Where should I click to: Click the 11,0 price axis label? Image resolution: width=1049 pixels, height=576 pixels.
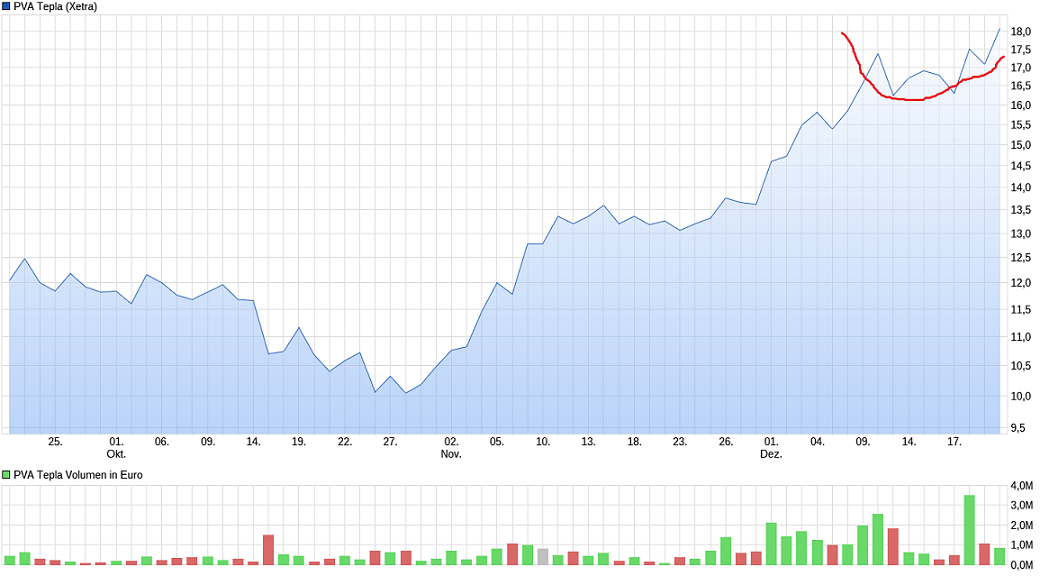tap(1020, 337)
